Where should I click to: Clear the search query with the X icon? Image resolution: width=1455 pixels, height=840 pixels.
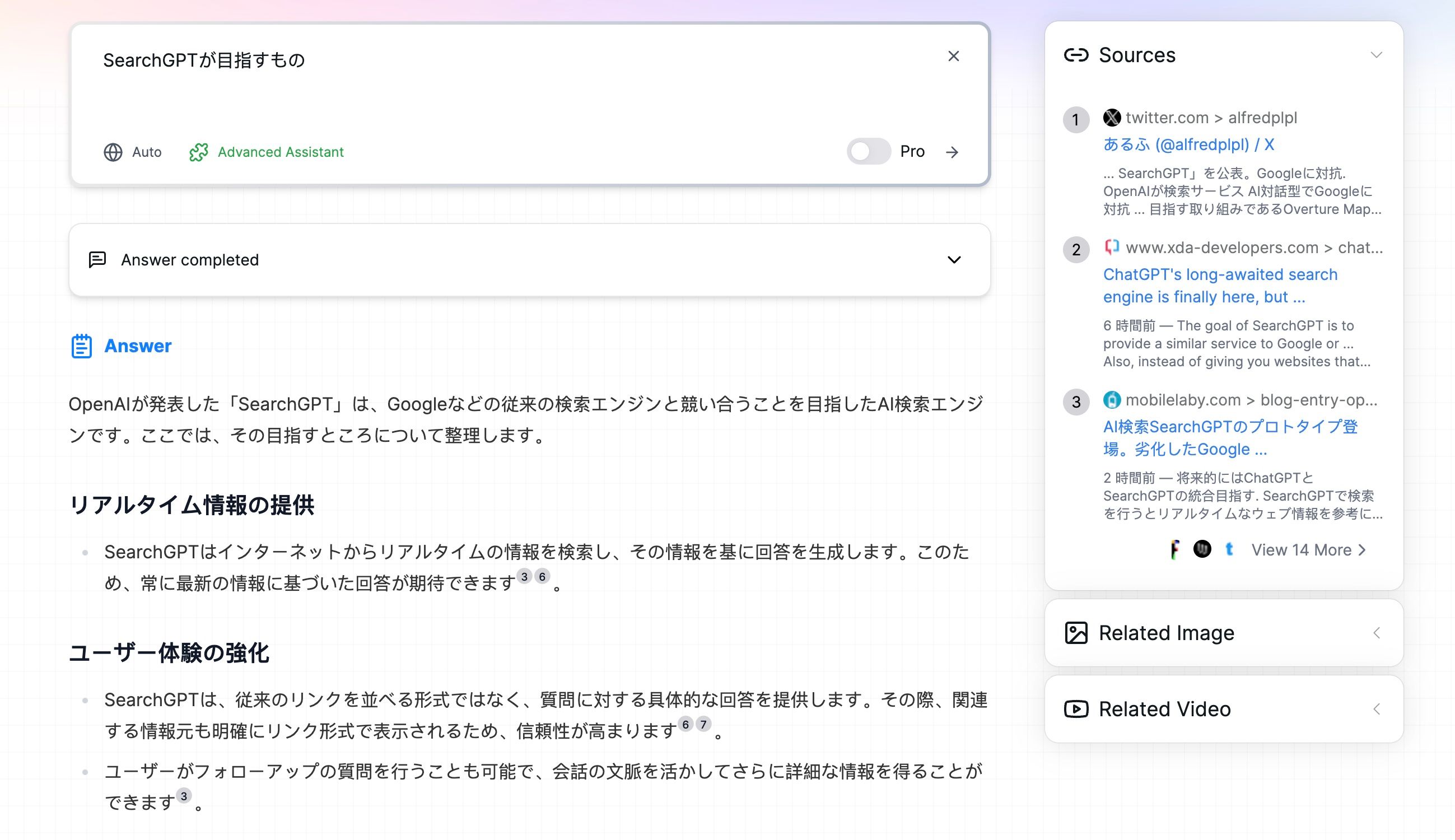(x=953, y=56)
